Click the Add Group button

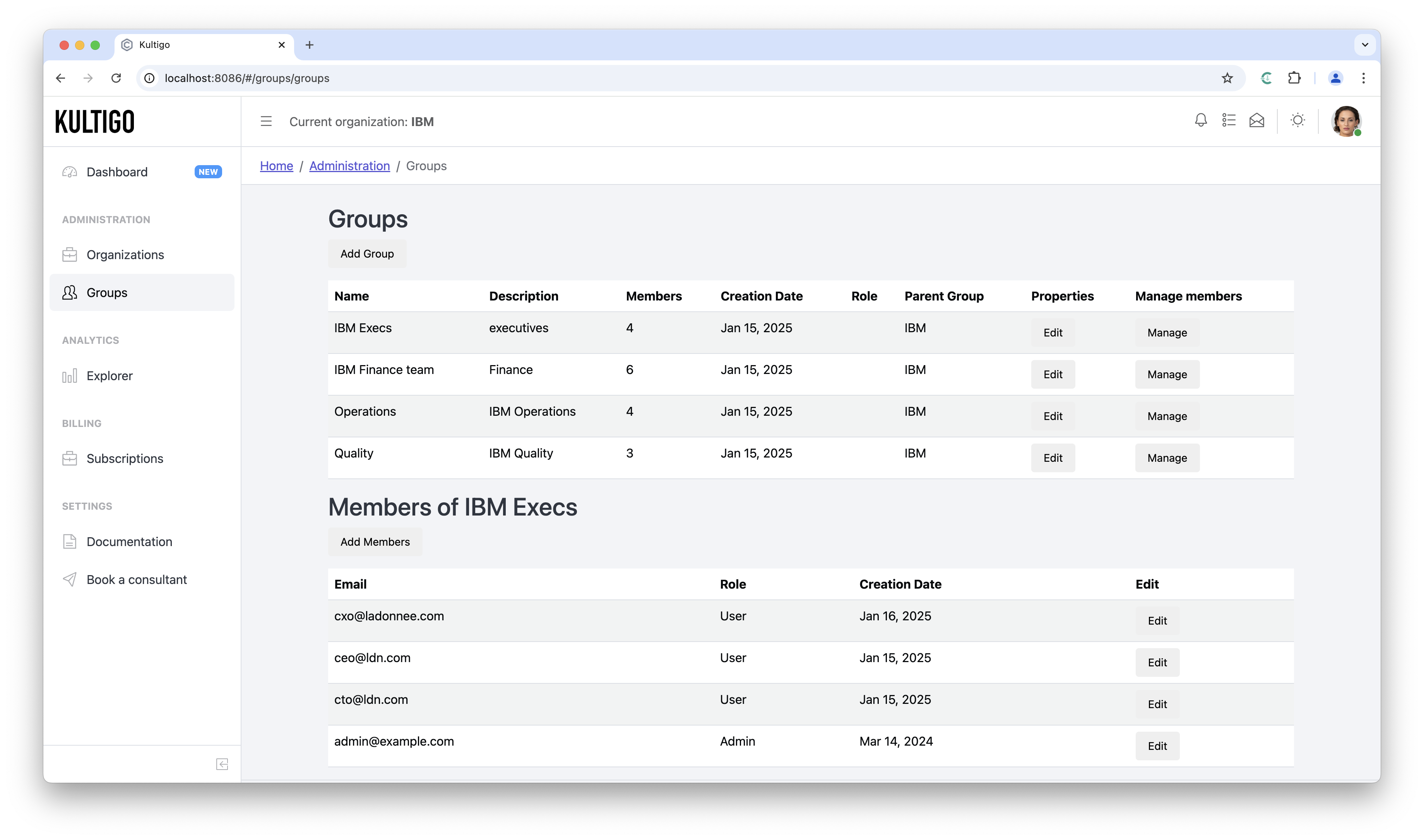(x=367, y=254)
